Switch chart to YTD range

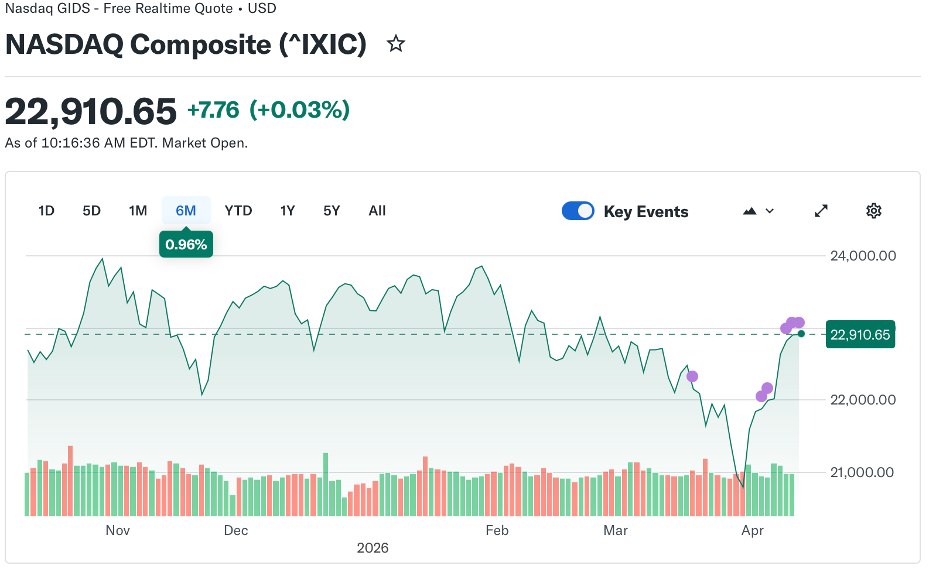coord(238,211)
